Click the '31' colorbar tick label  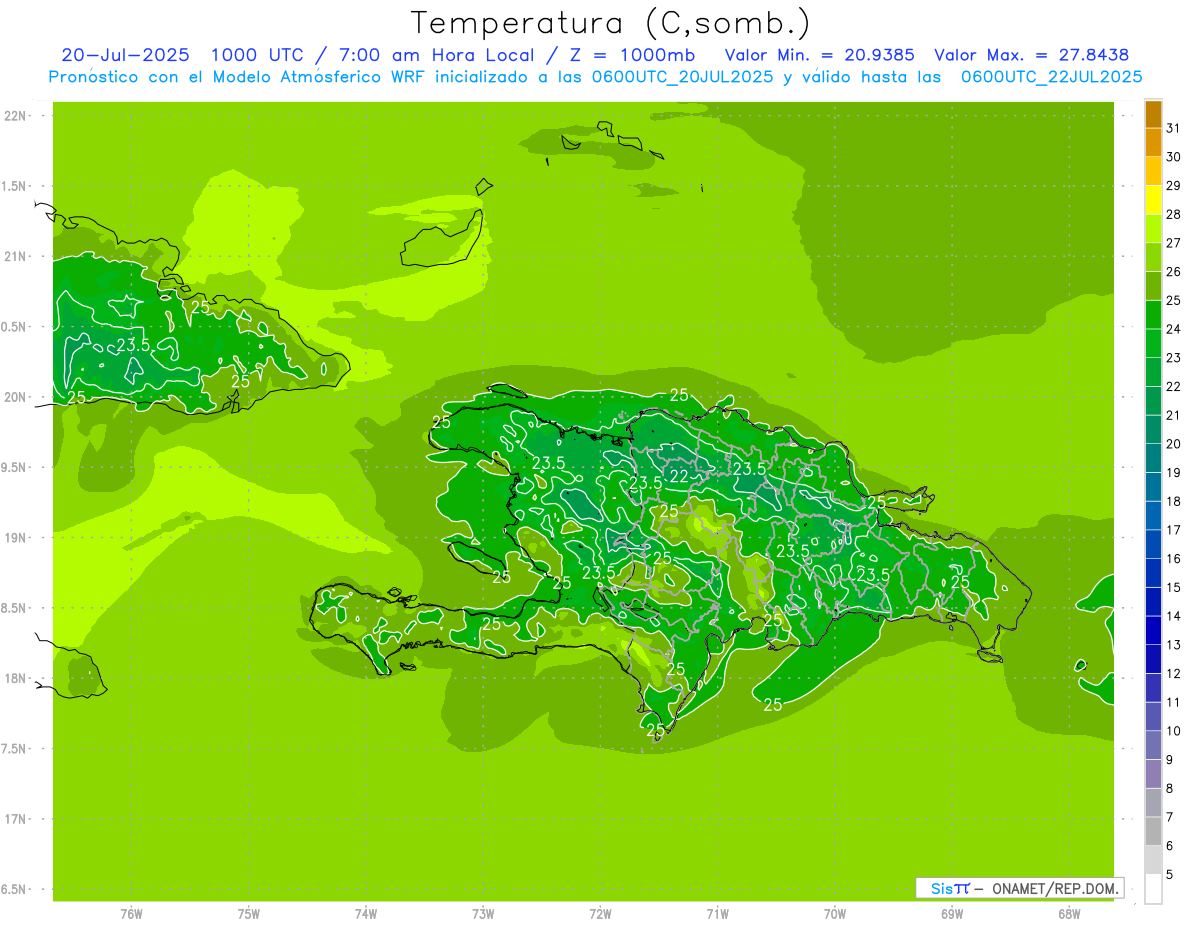click(1173, 128)
